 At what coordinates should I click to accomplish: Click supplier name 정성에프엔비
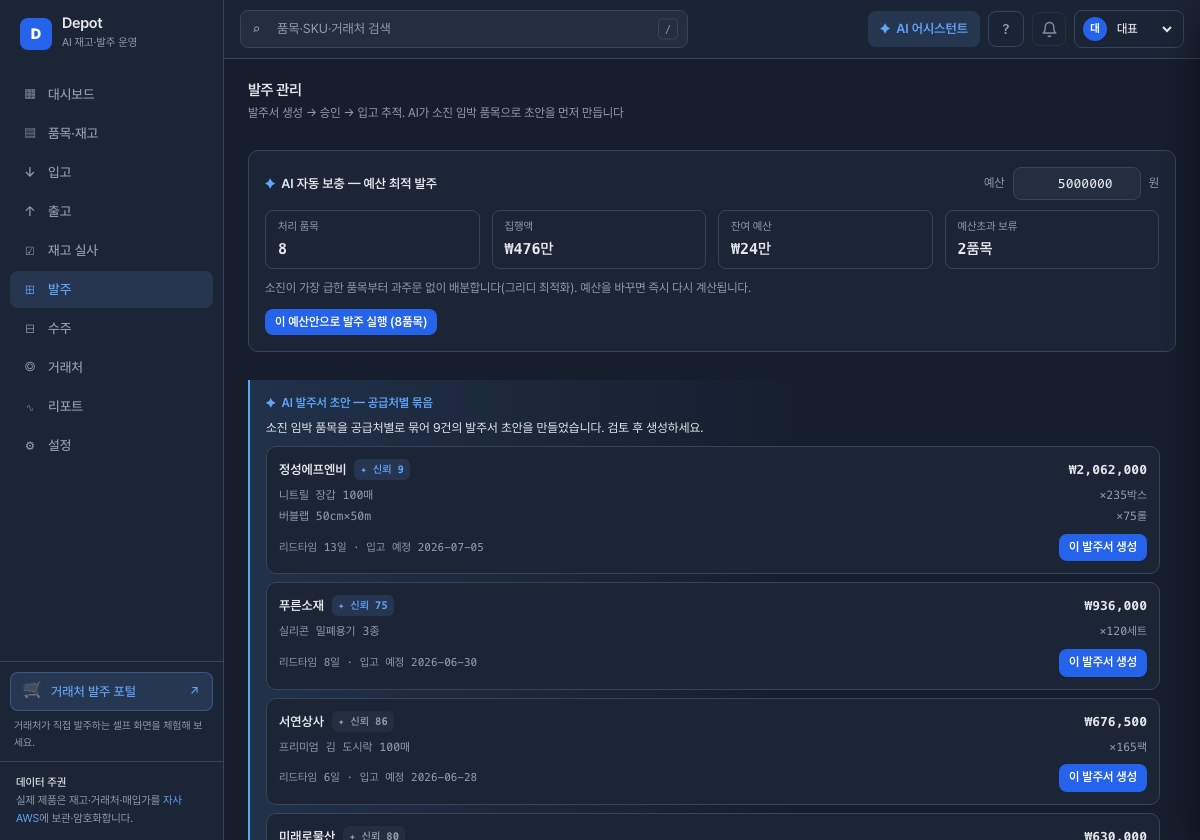tap(313, 470)
